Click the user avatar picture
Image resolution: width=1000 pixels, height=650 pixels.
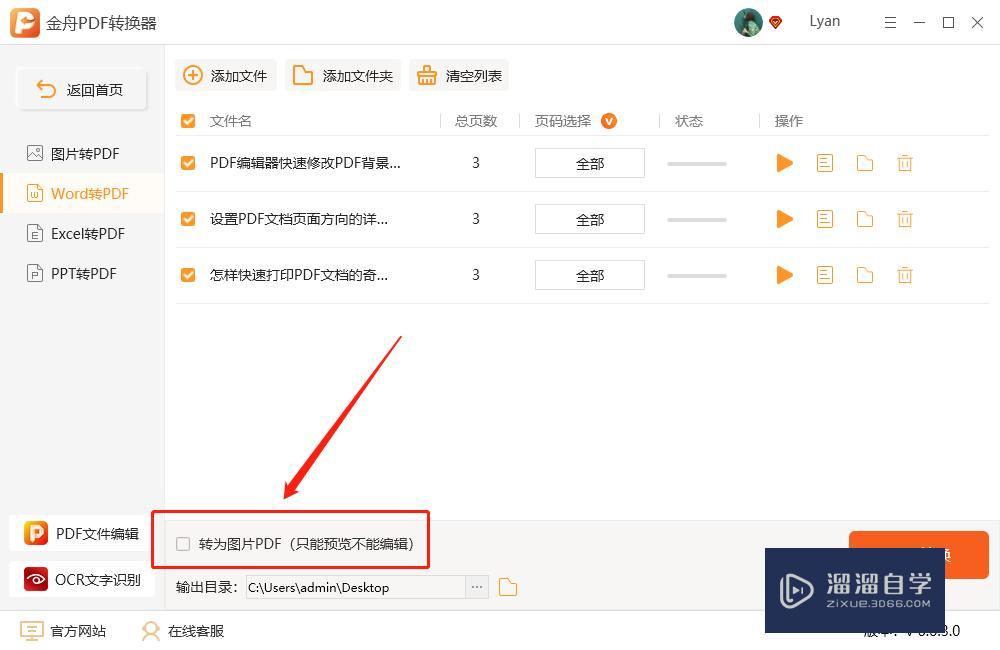(748, 22)
